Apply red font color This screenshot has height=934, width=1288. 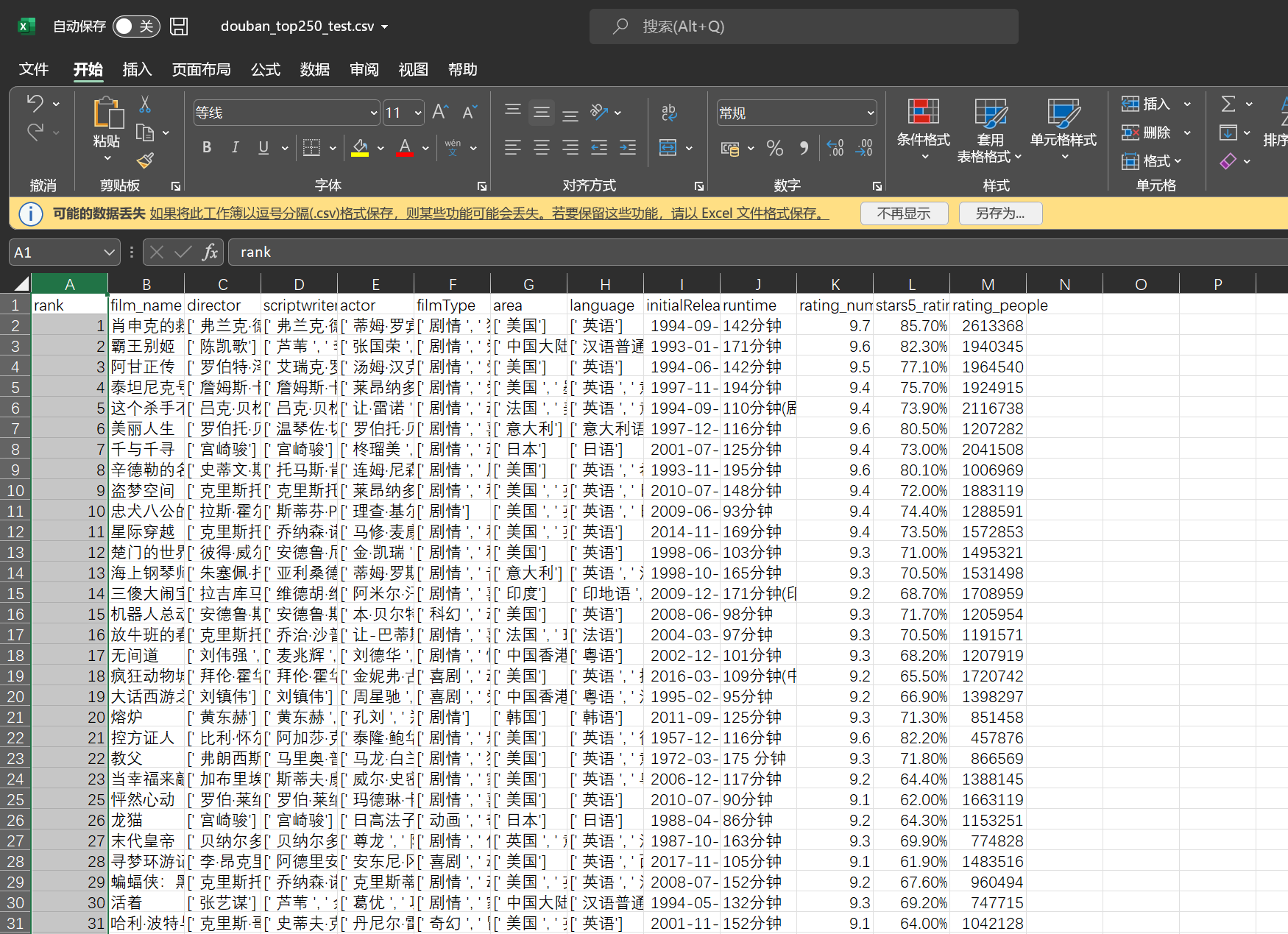tap(405, 148)
